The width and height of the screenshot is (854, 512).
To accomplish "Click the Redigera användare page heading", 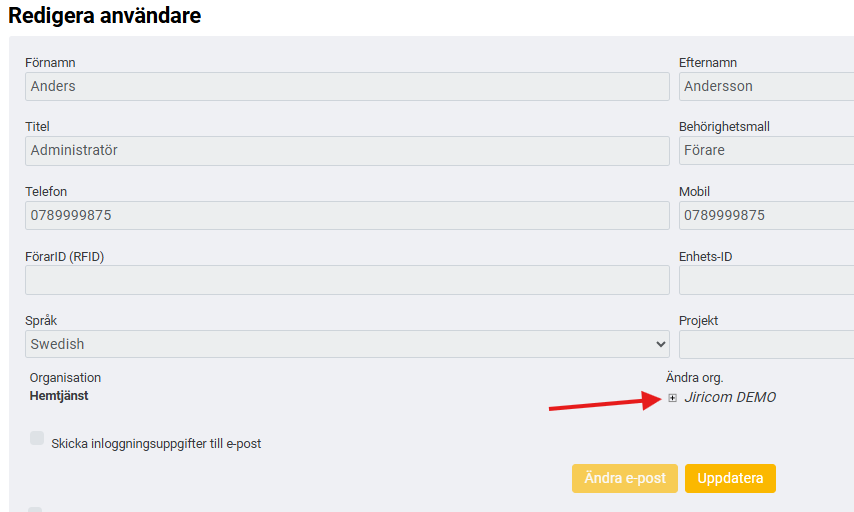I will (105, 15).
